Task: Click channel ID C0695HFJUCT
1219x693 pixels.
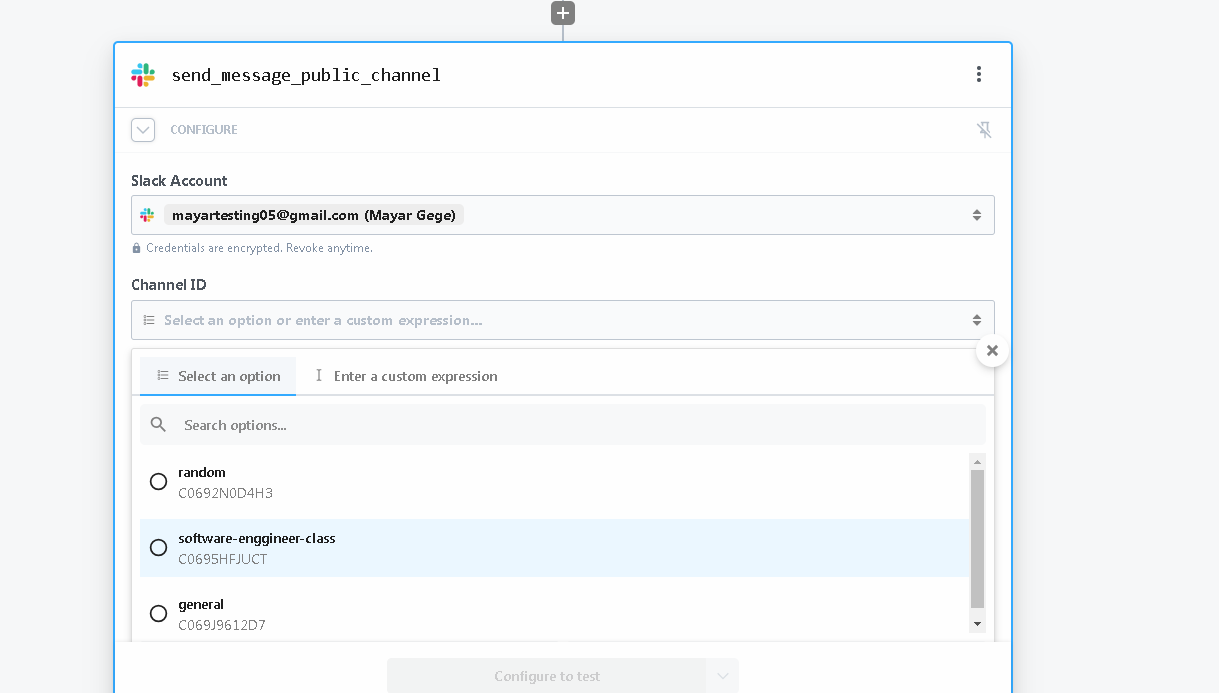Action: tap(223, 559)
